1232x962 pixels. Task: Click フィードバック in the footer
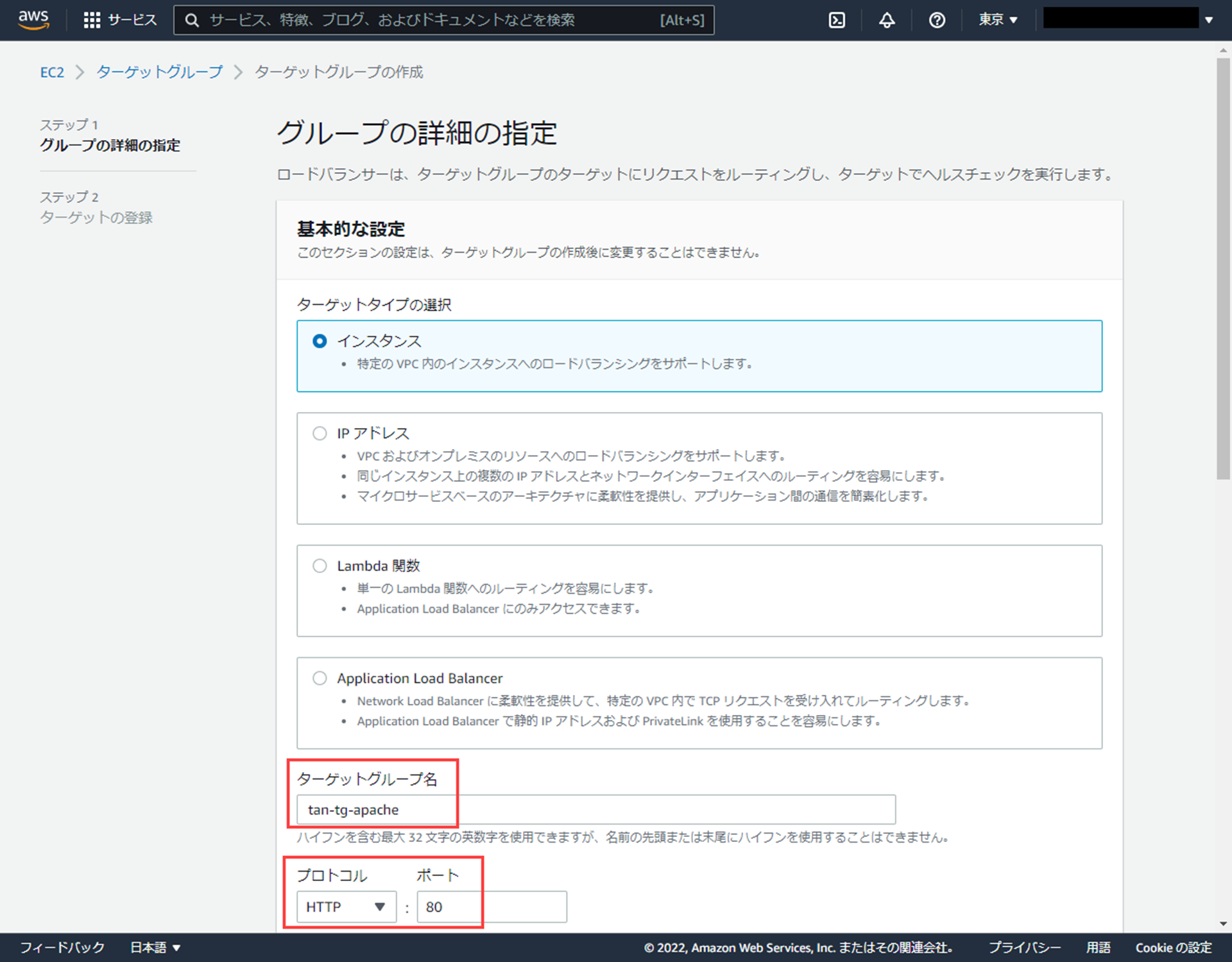tap(62, 947)
